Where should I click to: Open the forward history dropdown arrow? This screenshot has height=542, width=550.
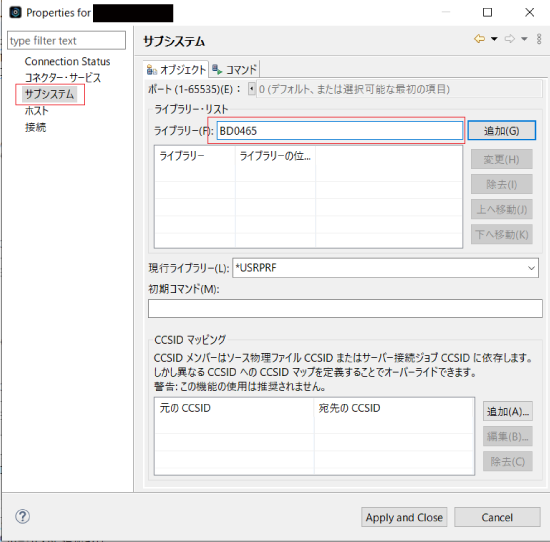[524, 39]
